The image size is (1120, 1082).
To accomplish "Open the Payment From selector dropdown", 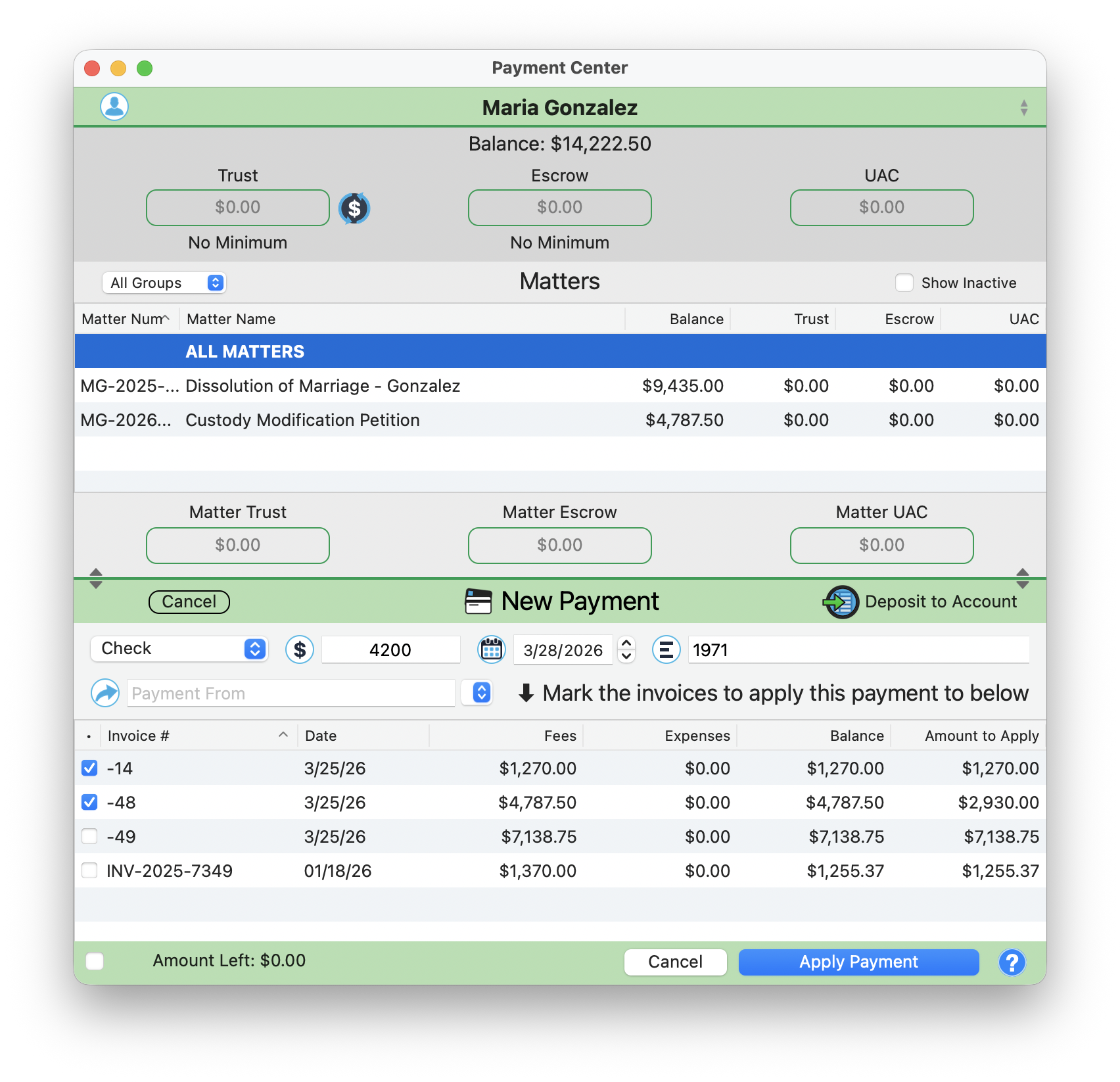I will coord(478,692).
